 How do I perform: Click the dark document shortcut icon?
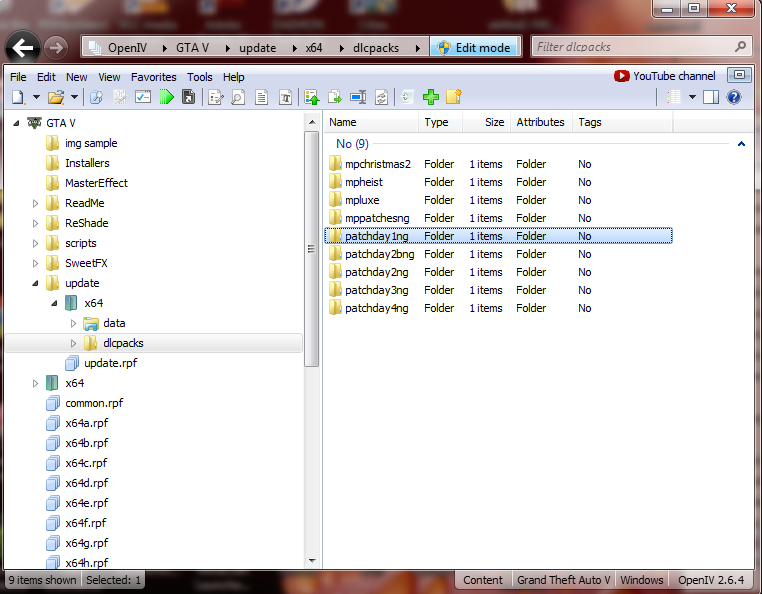189,97
